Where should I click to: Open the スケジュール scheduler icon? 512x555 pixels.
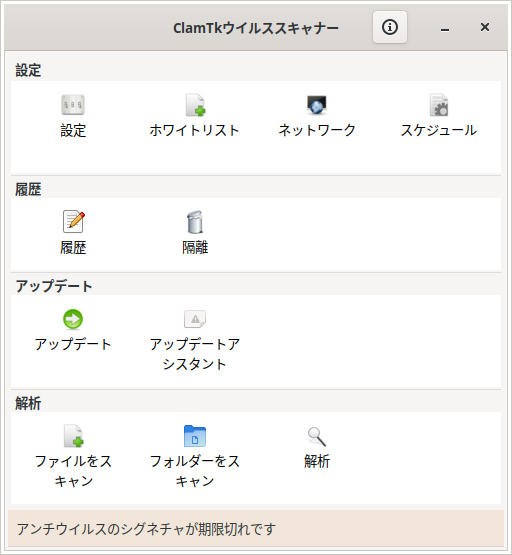(x=439, y=105)
